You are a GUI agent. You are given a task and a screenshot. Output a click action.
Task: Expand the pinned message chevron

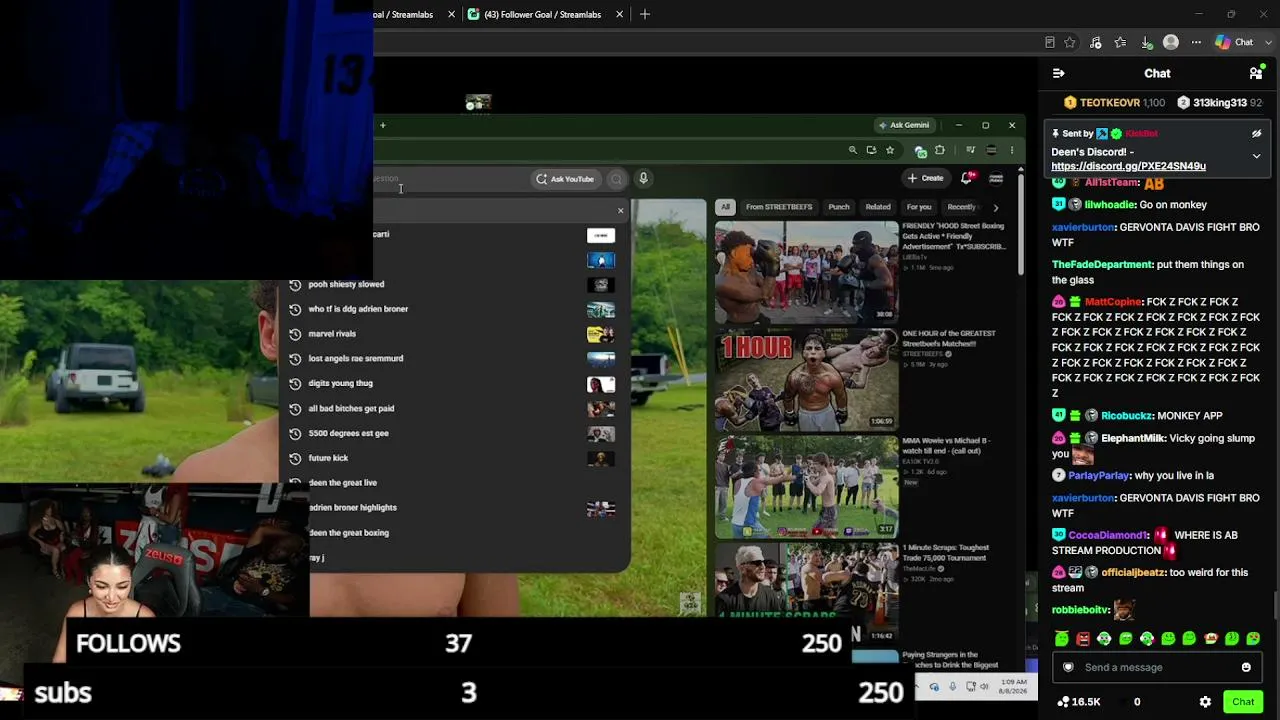pyautogui.click(x=1257, y=156)
